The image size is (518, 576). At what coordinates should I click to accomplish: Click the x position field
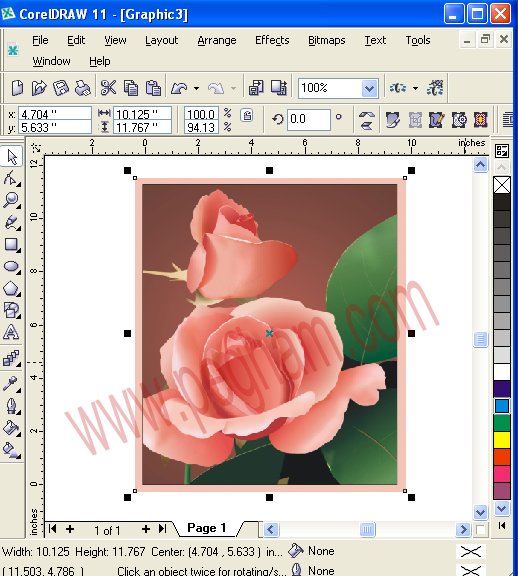55,114
